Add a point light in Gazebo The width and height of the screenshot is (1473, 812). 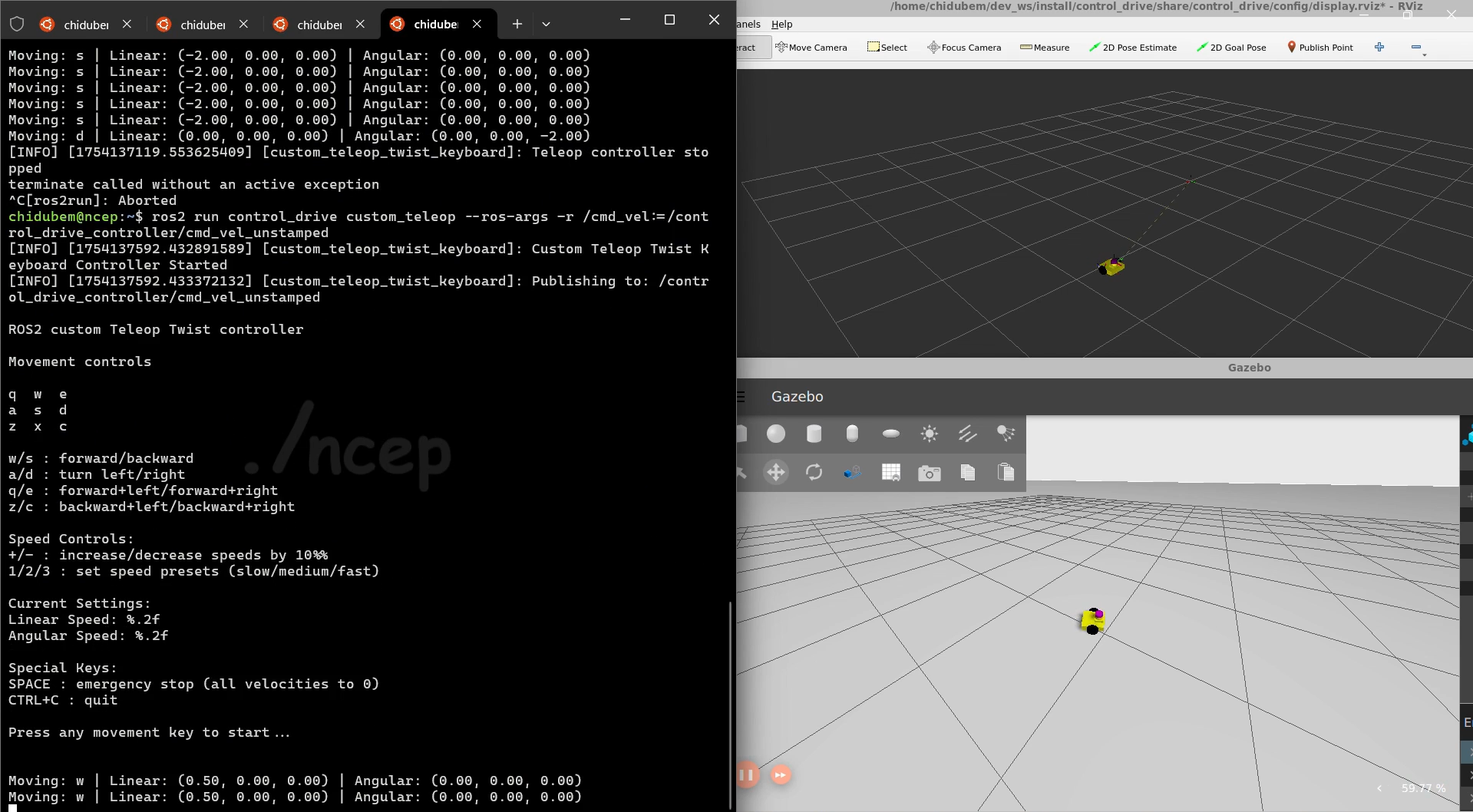[930, 434]
